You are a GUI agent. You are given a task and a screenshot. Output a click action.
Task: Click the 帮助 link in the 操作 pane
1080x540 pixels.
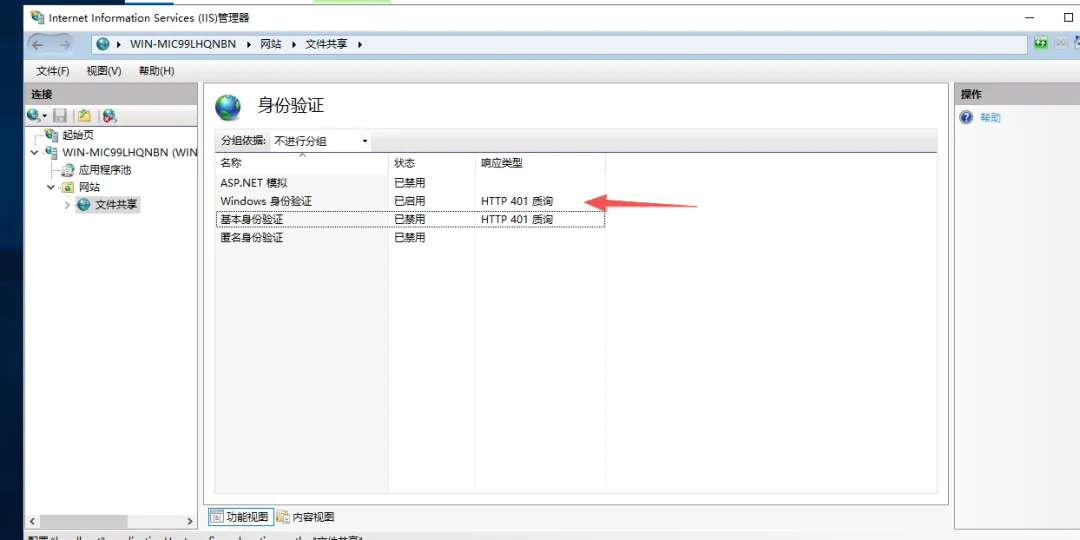pos(990,118)
